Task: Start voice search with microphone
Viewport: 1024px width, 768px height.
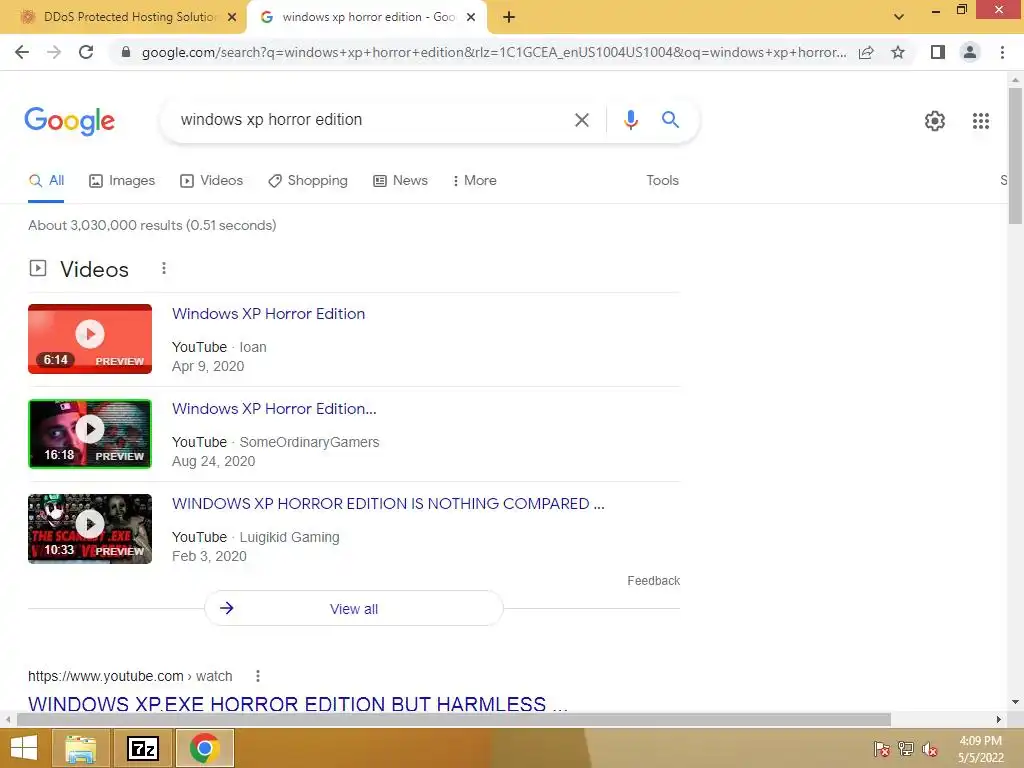Action: (x=630, y=120)
